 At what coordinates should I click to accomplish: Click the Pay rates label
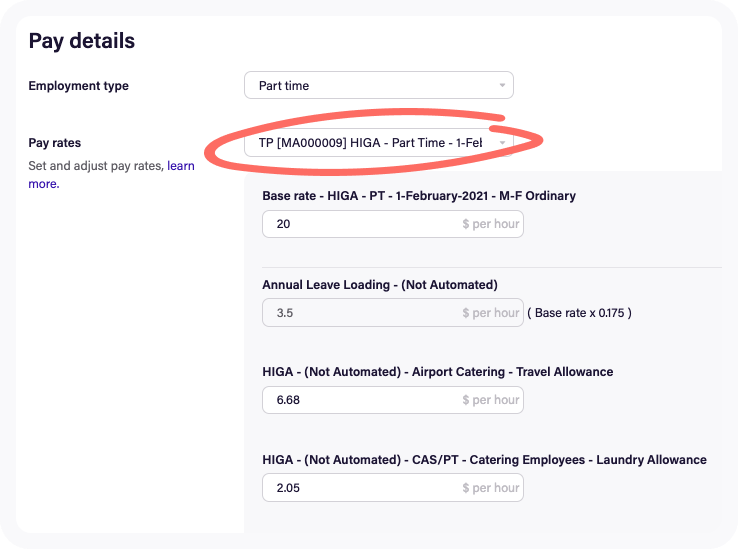pyautogui.click(x=55, y=143)
